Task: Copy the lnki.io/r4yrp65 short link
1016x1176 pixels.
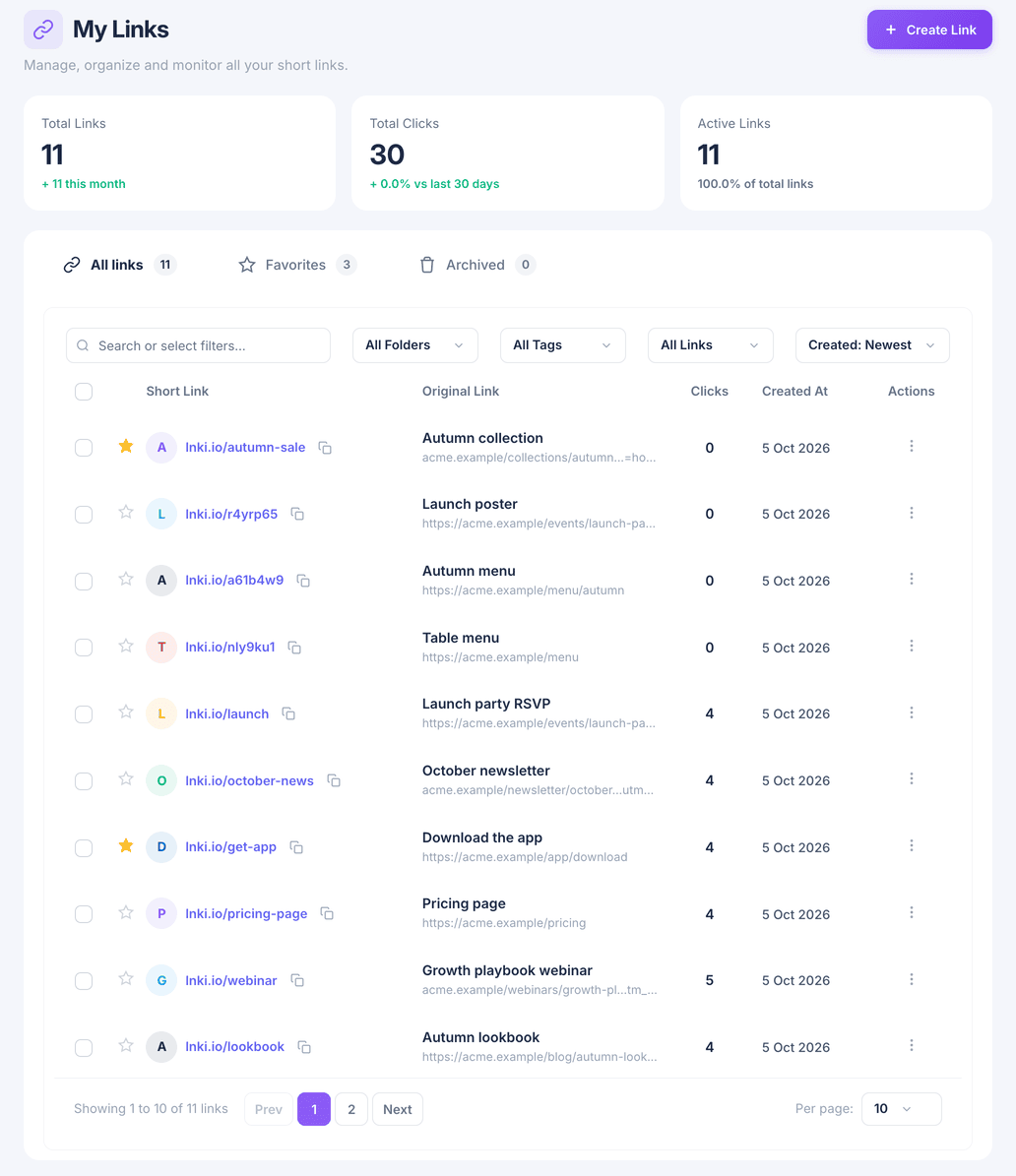Action: 297,514
